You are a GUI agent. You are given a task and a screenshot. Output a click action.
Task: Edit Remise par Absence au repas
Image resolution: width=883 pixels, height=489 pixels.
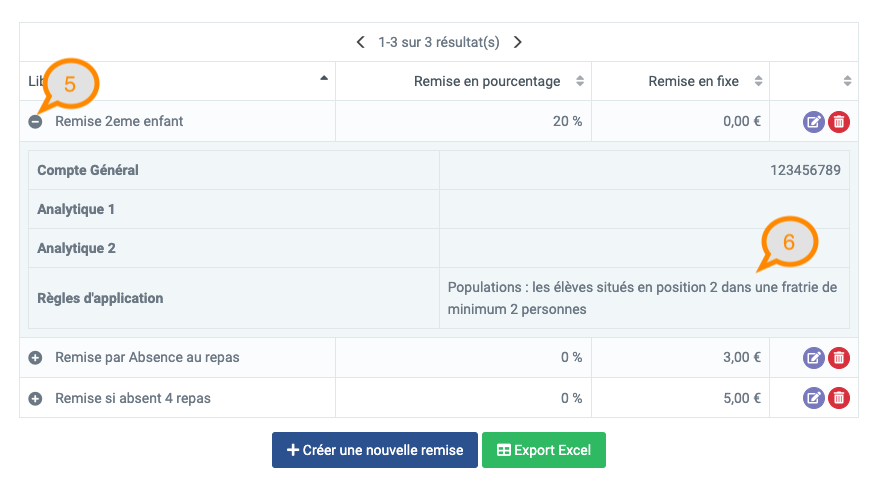coord(813,358)
